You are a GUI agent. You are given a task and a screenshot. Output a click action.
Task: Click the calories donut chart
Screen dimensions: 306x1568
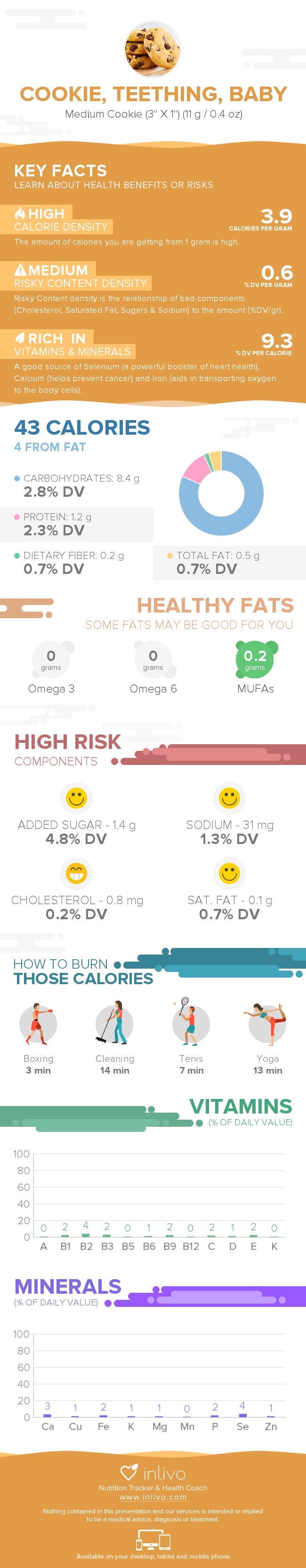pos(221,493)
